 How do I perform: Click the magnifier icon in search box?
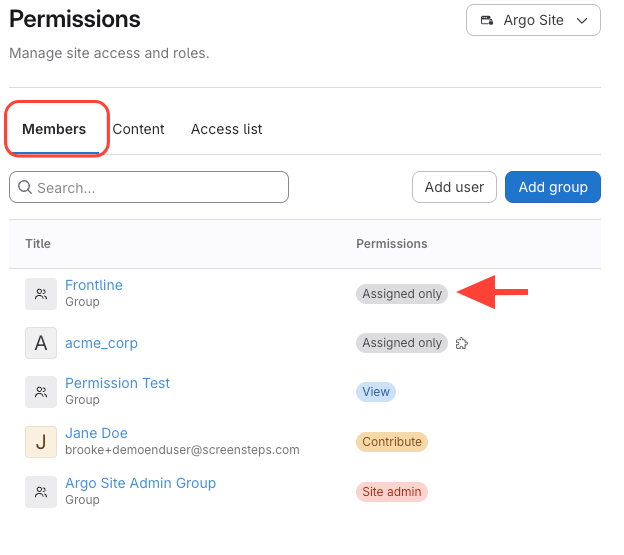point(24,187)
